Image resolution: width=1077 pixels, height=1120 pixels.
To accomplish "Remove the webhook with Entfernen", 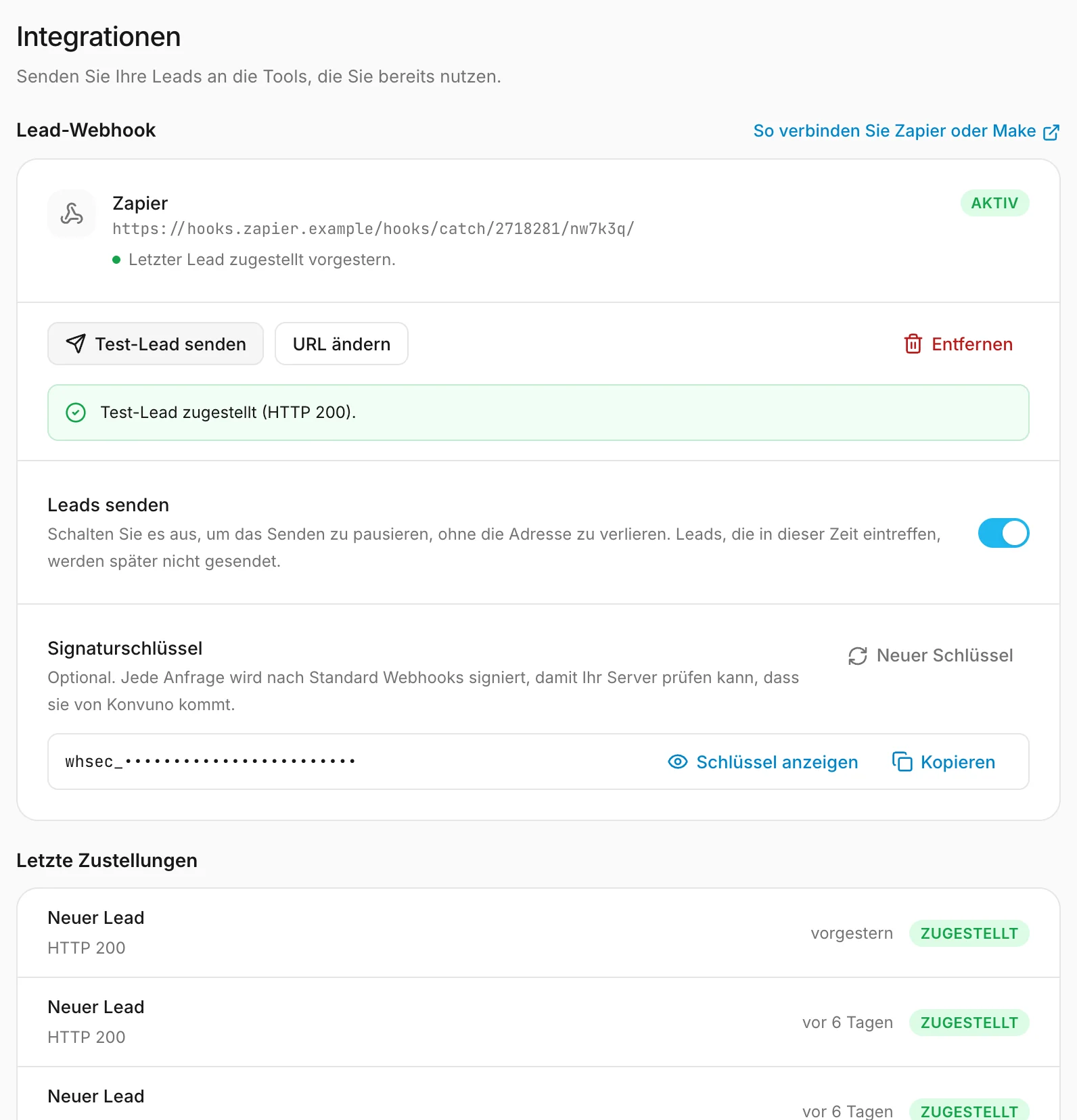I will point(959,344).
